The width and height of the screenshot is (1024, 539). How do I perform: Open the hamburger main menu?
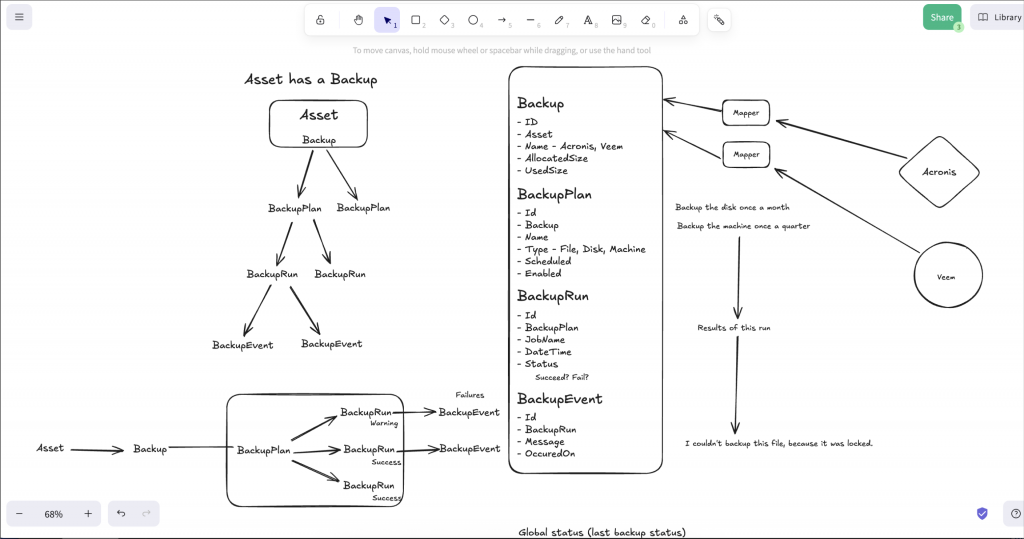[19, 17]
